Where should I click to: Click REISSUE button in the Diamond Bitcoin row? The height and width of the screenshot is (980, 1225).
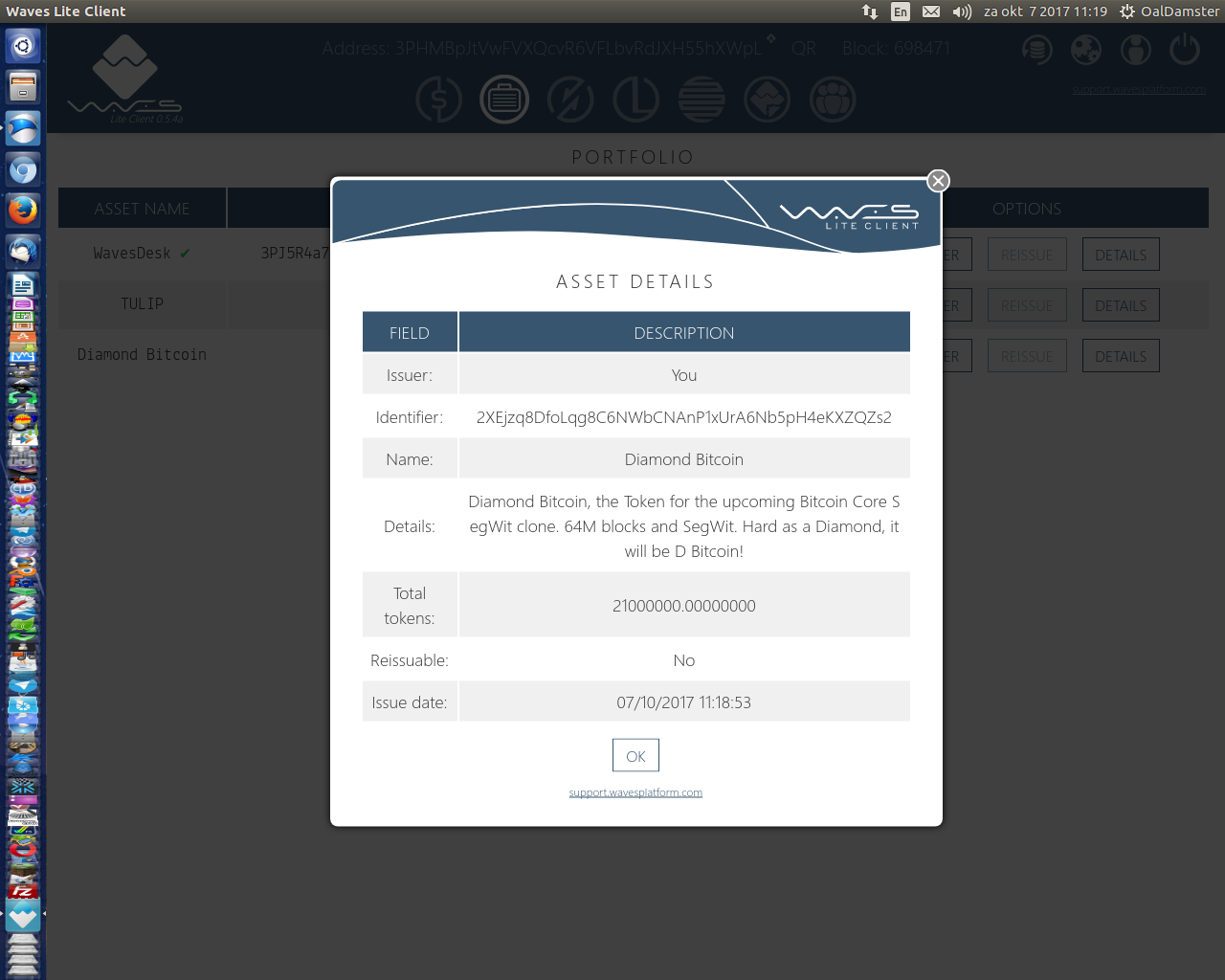tap(1027, 356)
